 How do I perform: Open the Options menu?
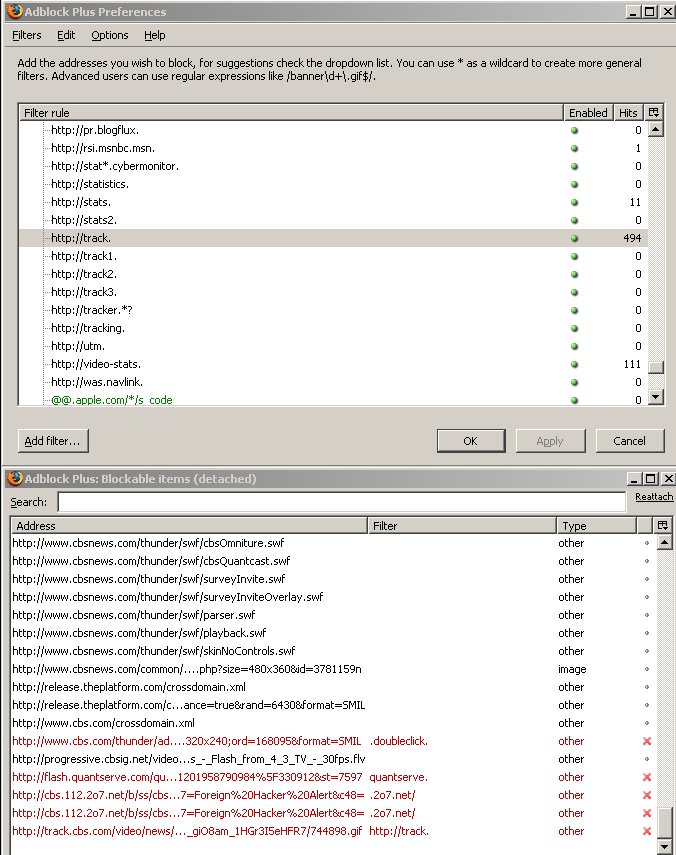pos(110,35)
